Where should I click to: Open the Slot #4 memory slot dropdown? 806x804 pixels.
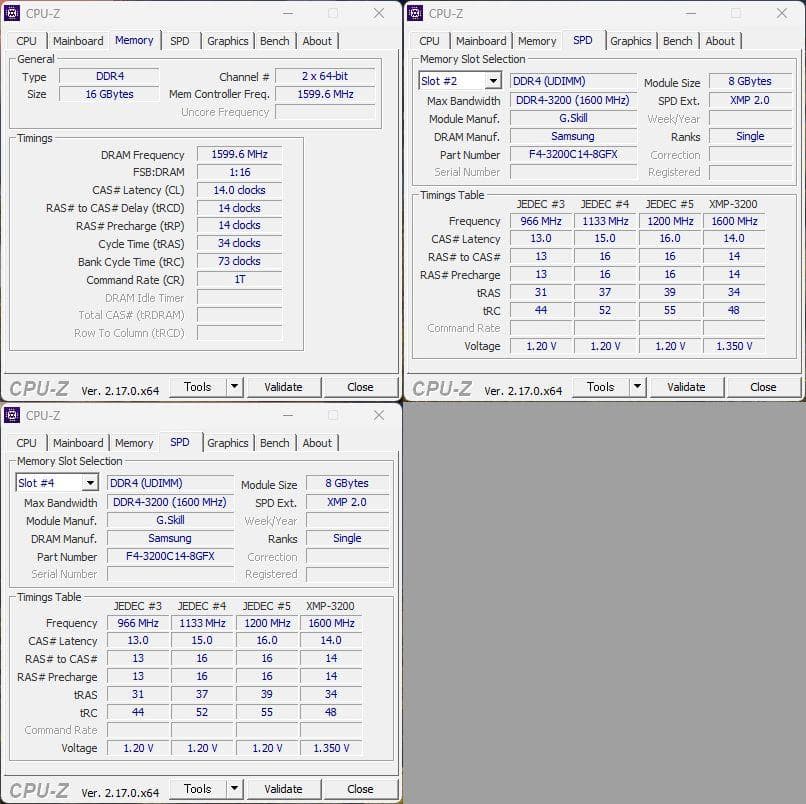pyautogui.click(x=89, y=483)
